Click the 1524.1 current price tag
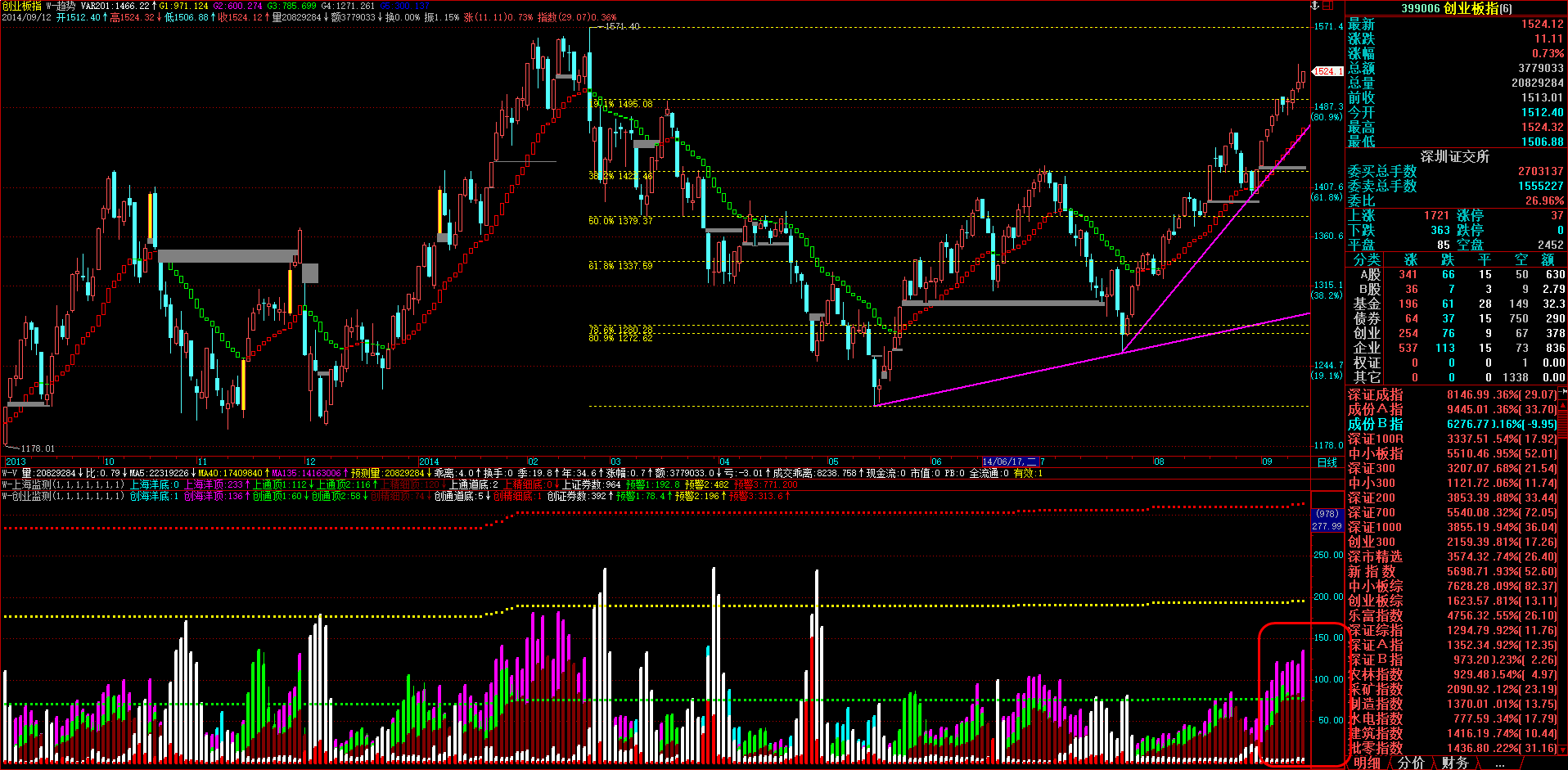Viewport: 1568px width, 770px height. pyautogui.click(x=1327, y=71)
